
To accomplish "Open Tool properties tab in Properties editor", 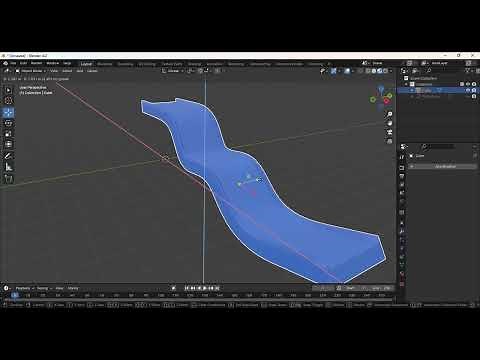I will 402,157.
